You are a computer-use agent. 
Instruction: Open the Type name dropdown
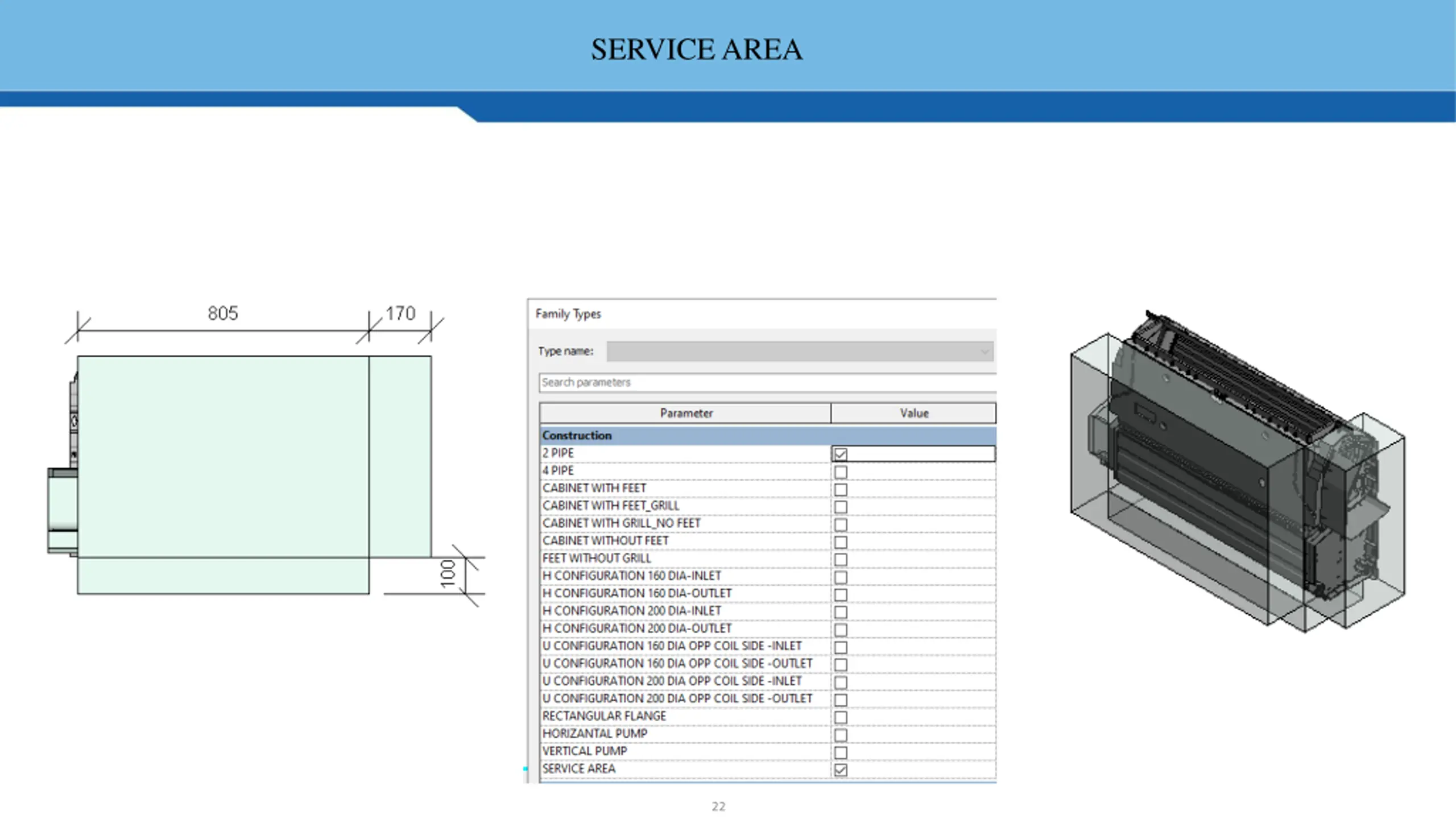click(x=800, y=351)
